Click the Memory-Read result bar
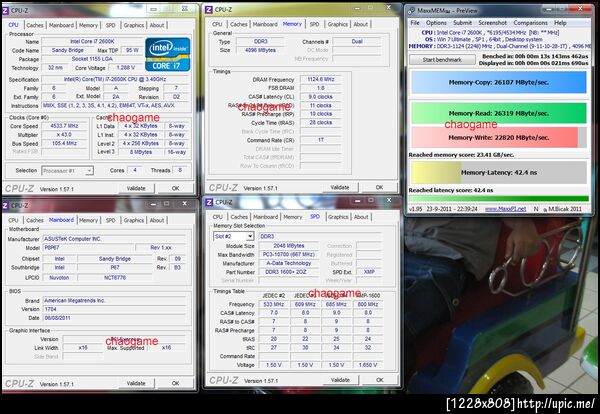 click(499, 113)
